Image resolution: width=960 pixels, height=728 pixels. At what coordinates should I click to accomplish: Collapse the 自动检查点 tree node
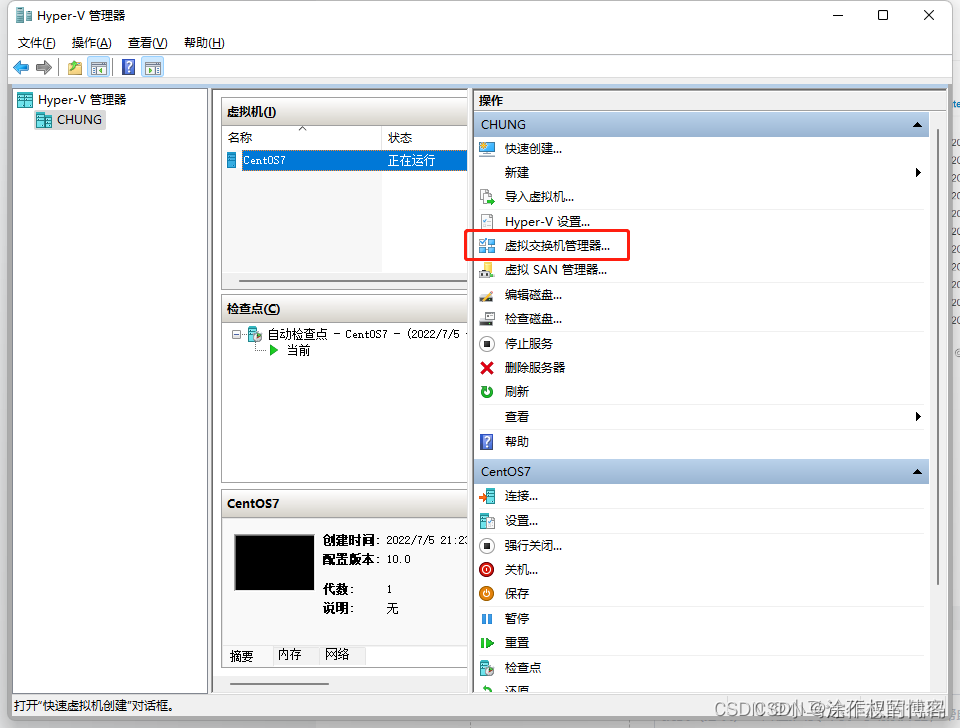pos(236,334)
